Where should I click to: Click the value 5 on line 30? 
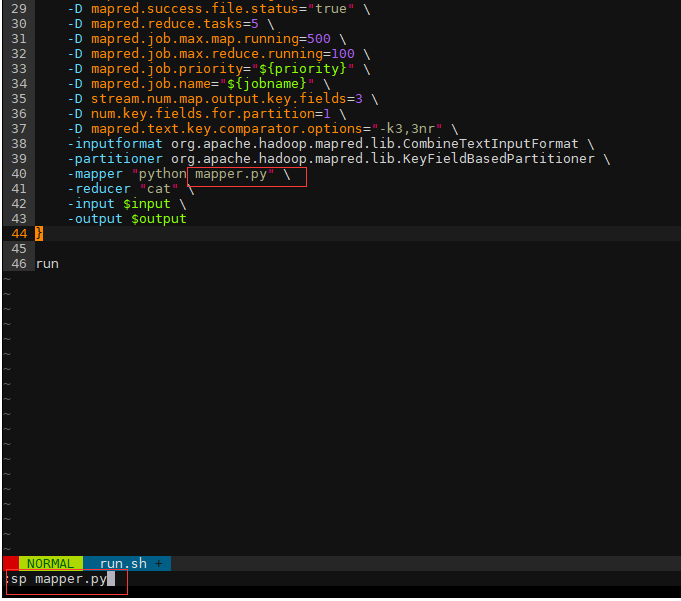255,24
